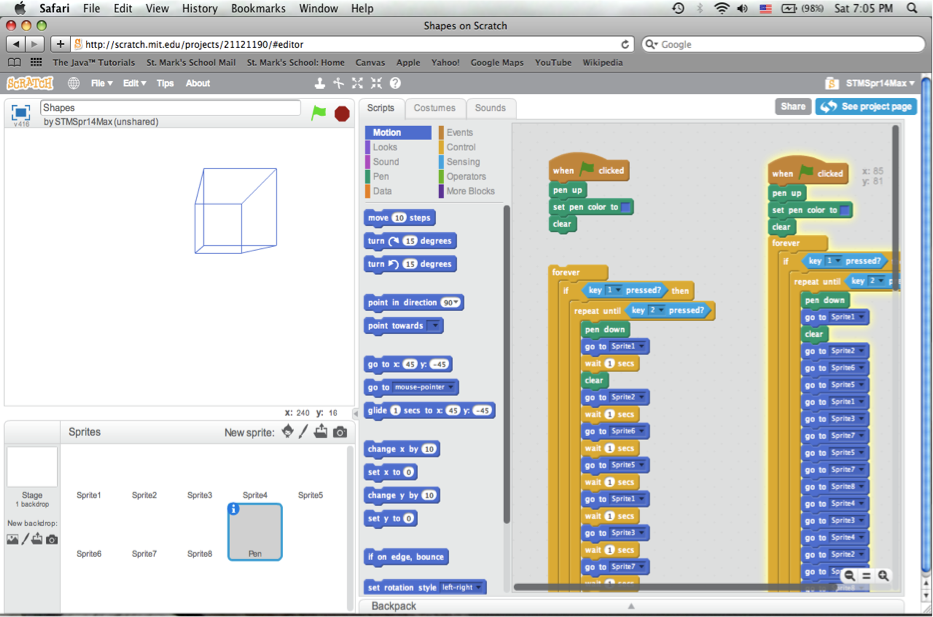Click the pen color swatch in the first script
Viewport: 933px width, 617px height.
(x=626, y=208)
